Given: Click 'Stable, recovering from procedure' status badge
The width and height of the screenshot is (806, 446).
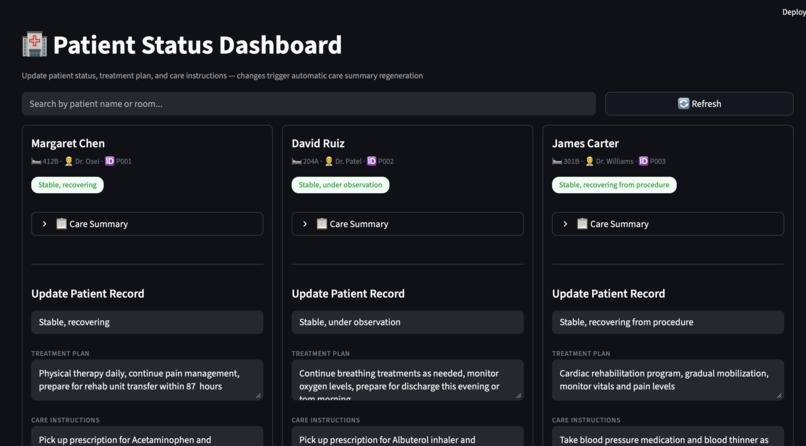Looking at the screenshot, I should [614, 185].
